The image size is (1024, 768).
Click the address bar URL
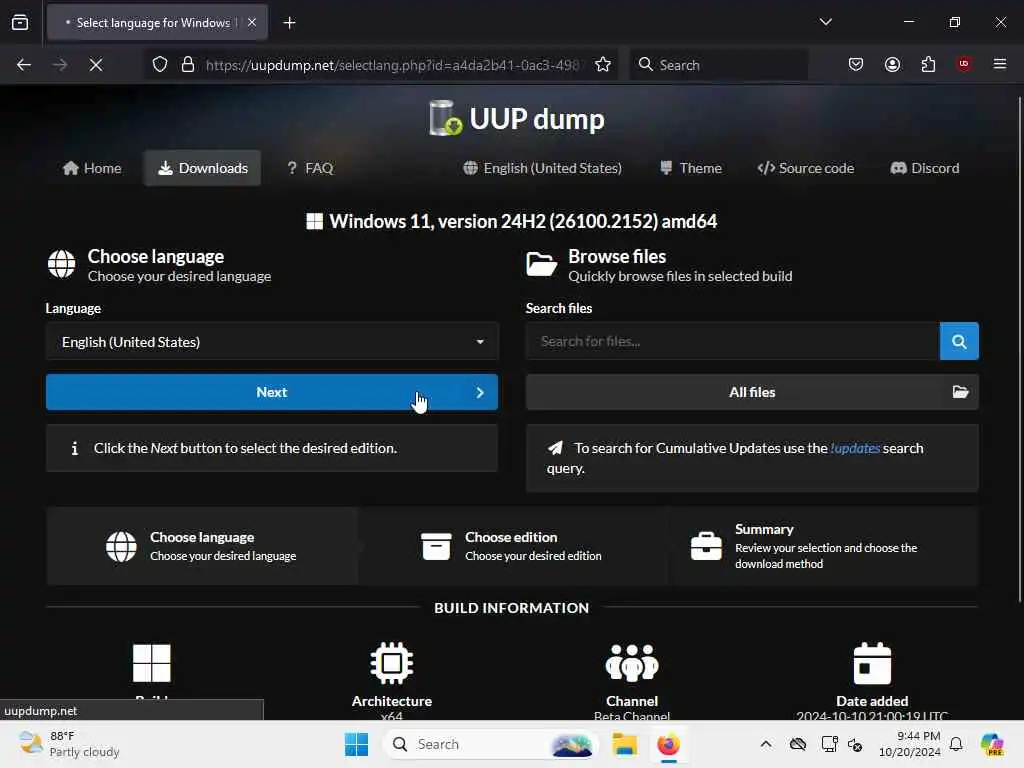(392, 65)
